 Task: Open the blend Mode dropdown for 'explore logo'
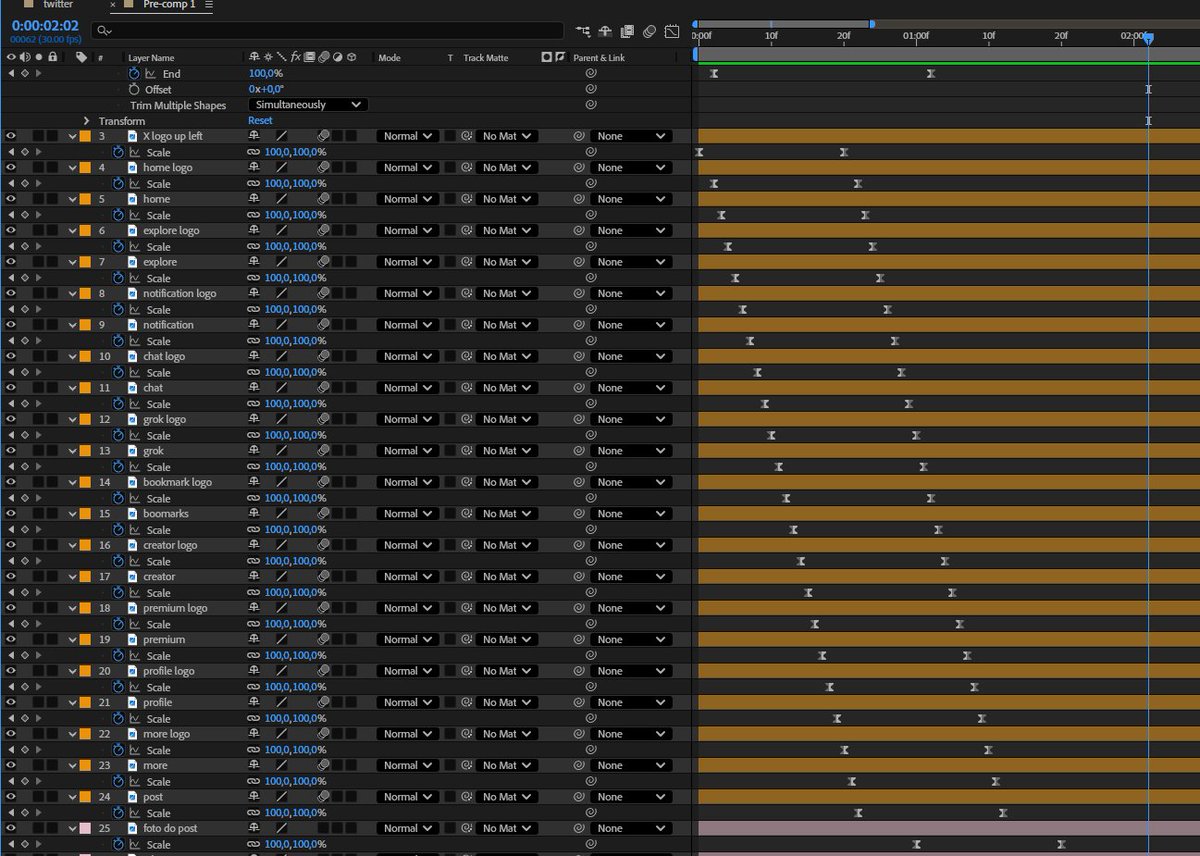point(407,230)
